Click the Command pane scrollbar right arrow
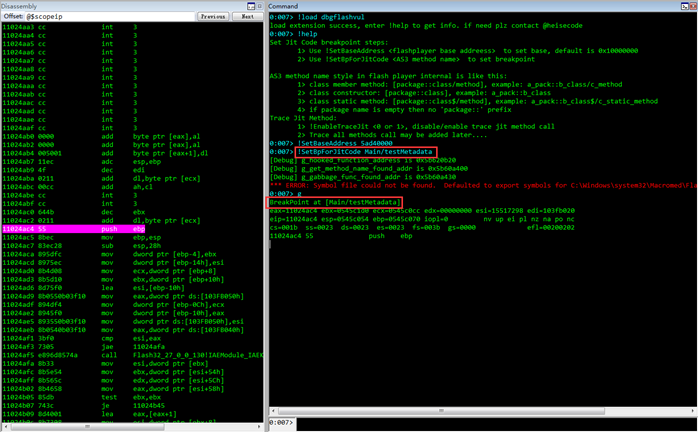This screenshot has width=698, height=432. (693, 411)
